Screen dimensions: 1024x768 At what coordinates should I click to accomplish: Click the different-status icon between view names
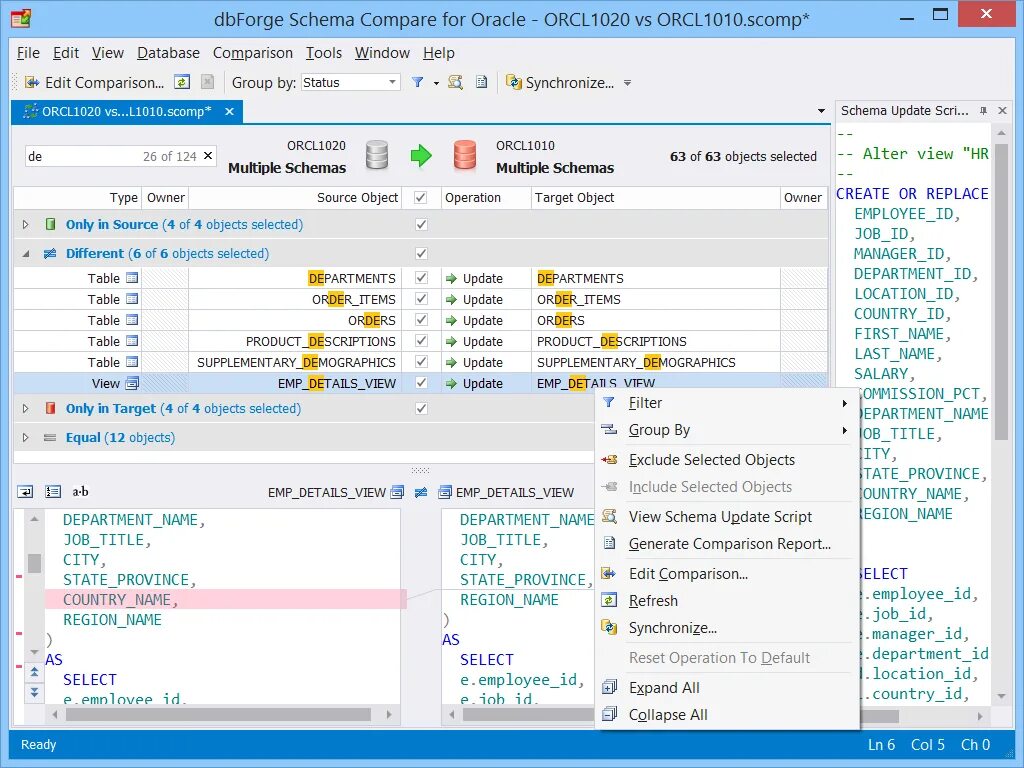click(x=421, y=492)
